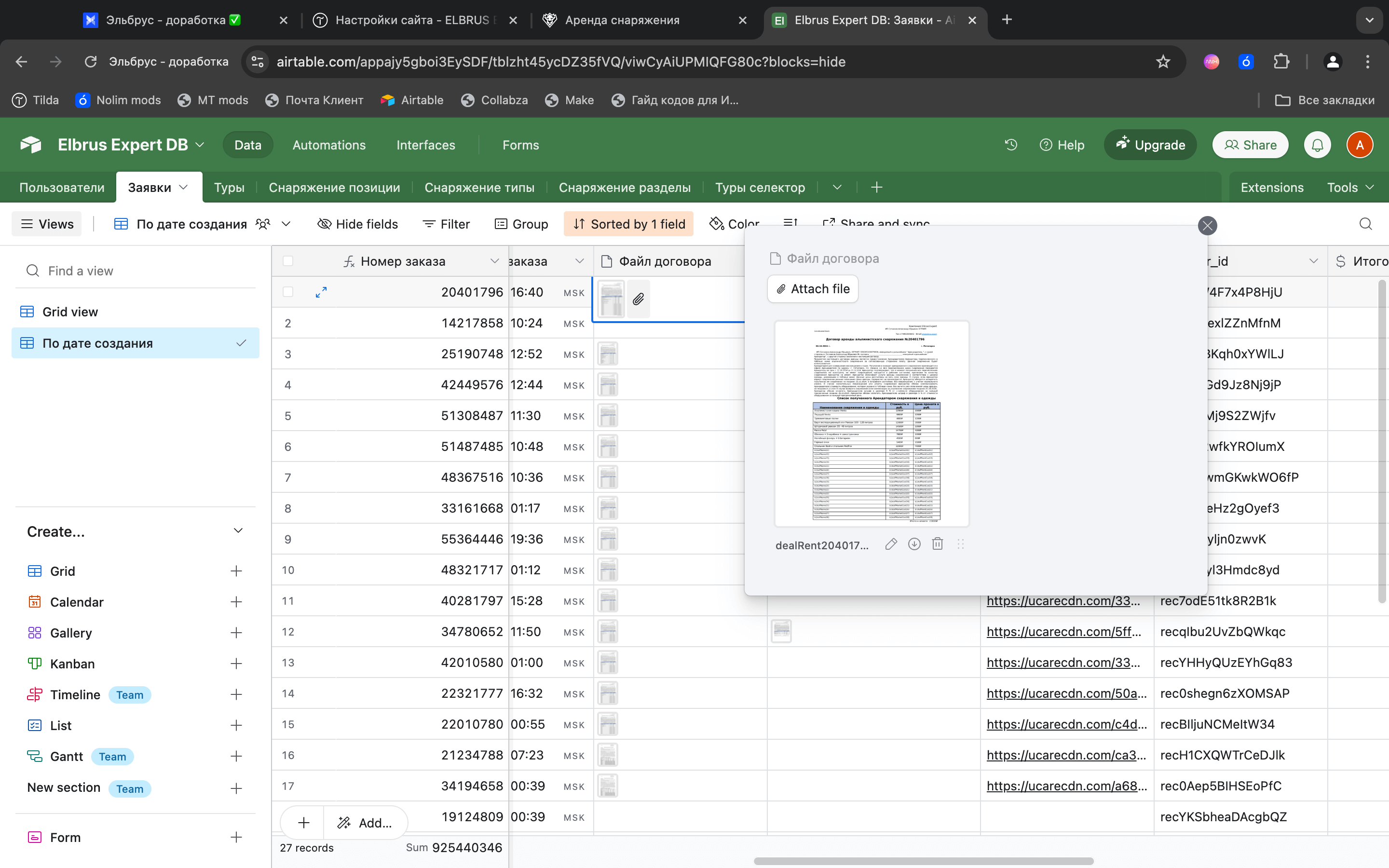Click the Attach file button
The image size is (1389, 868).
coord(813,289)
